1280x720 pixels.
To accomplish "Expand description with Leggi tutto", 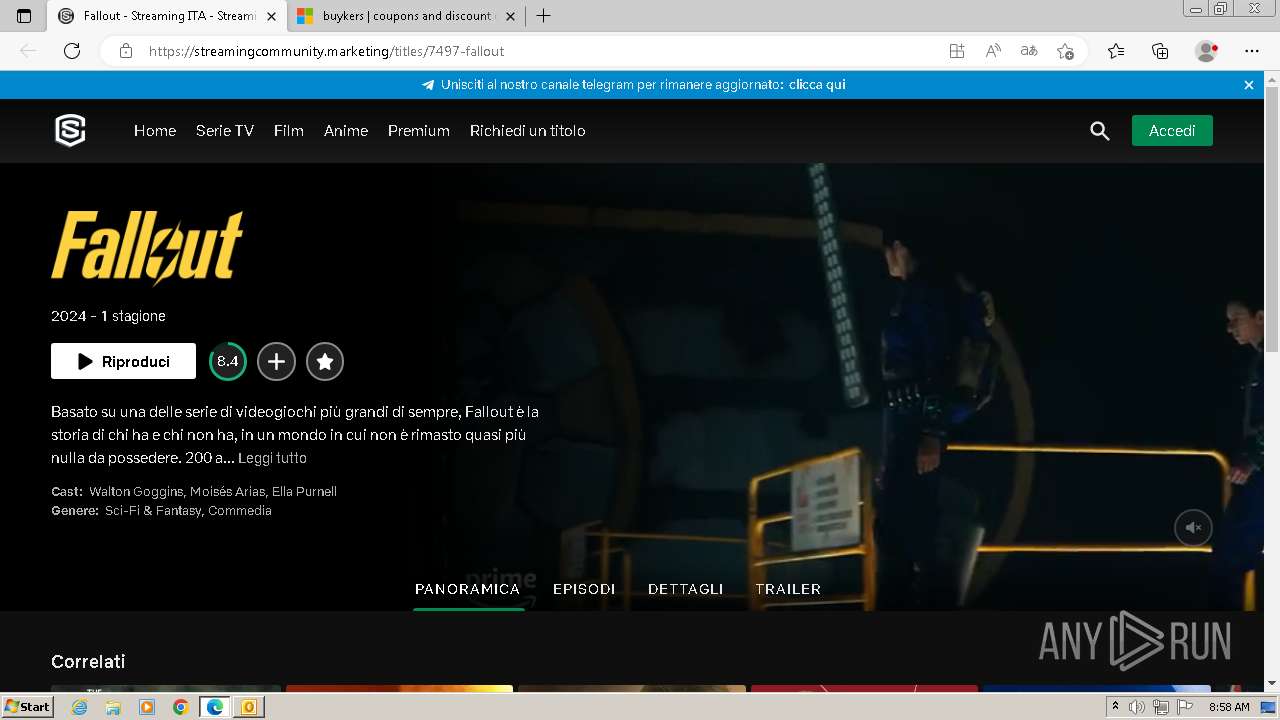I will (272, 458).
